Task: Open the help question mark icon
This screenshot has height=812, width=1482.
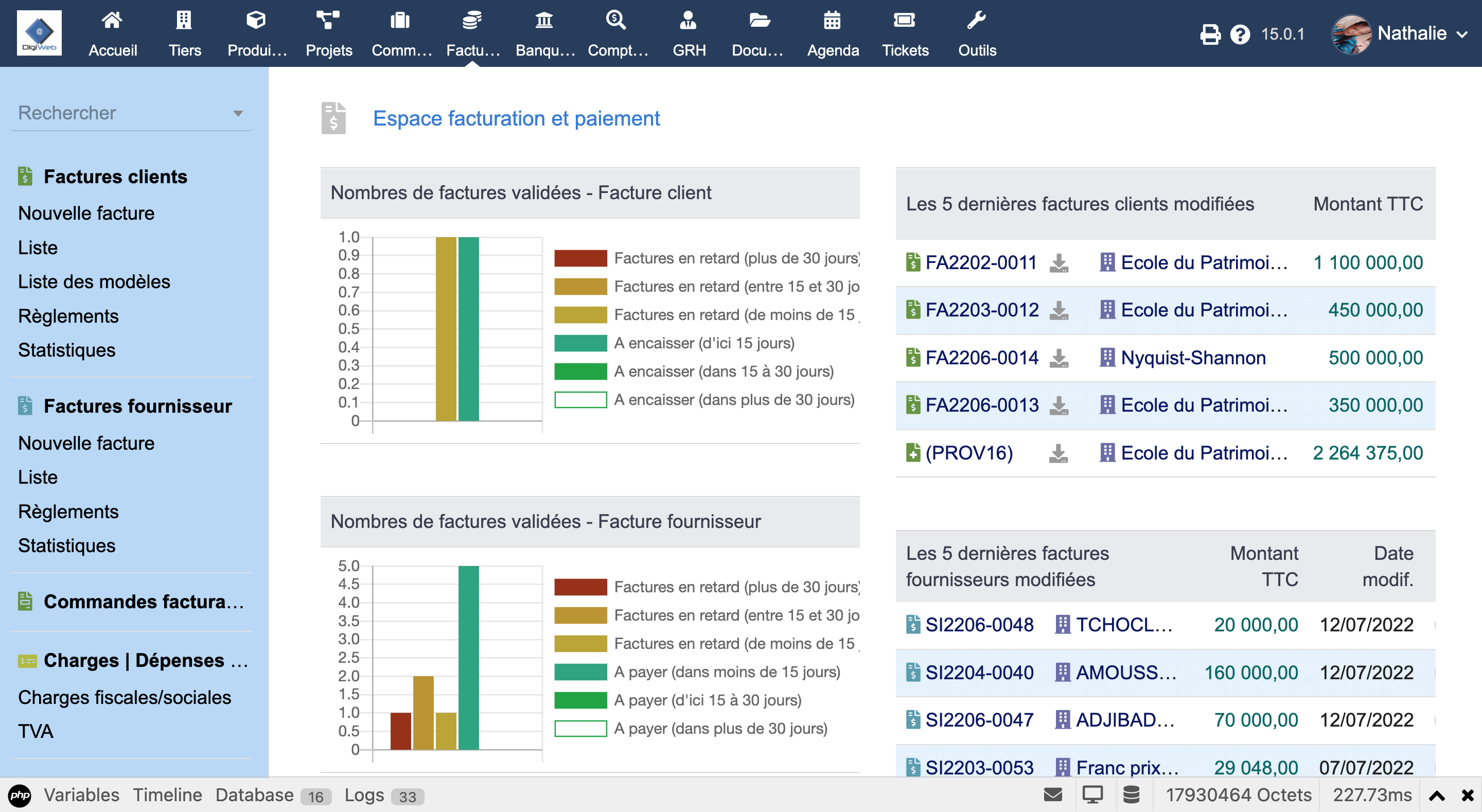Action: click(x=1239, y=34)
